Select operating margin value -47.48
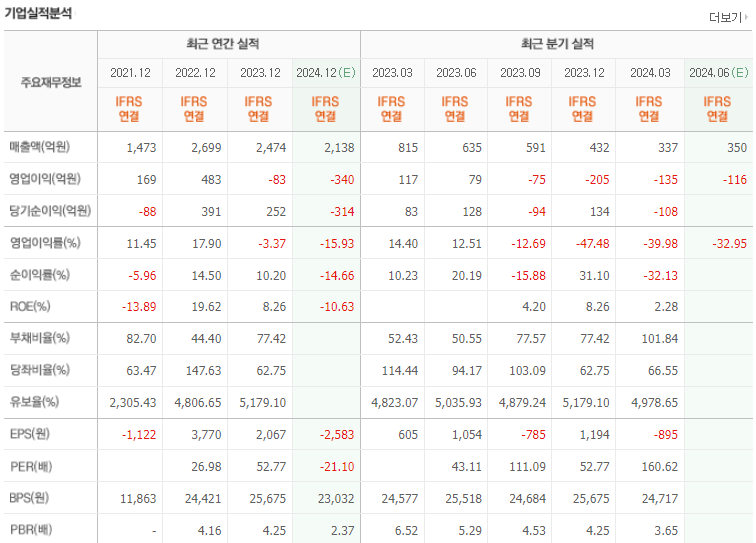 593,244
